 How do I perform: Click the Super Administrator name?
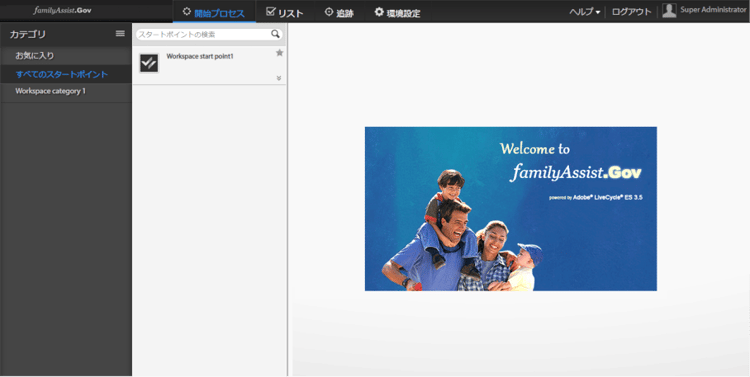click(x=713, y=10)
